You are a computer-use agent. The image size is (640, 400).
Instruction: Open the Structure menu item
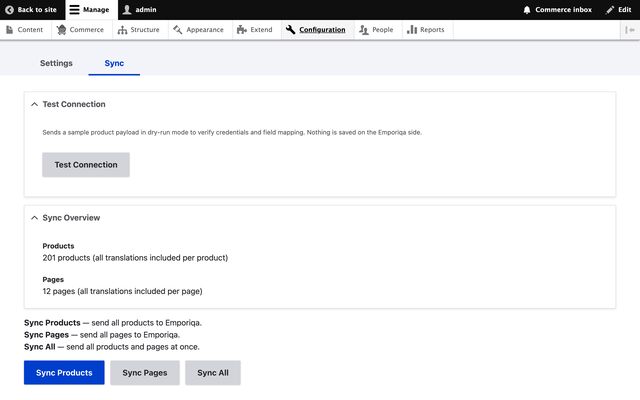pos(145,30)
